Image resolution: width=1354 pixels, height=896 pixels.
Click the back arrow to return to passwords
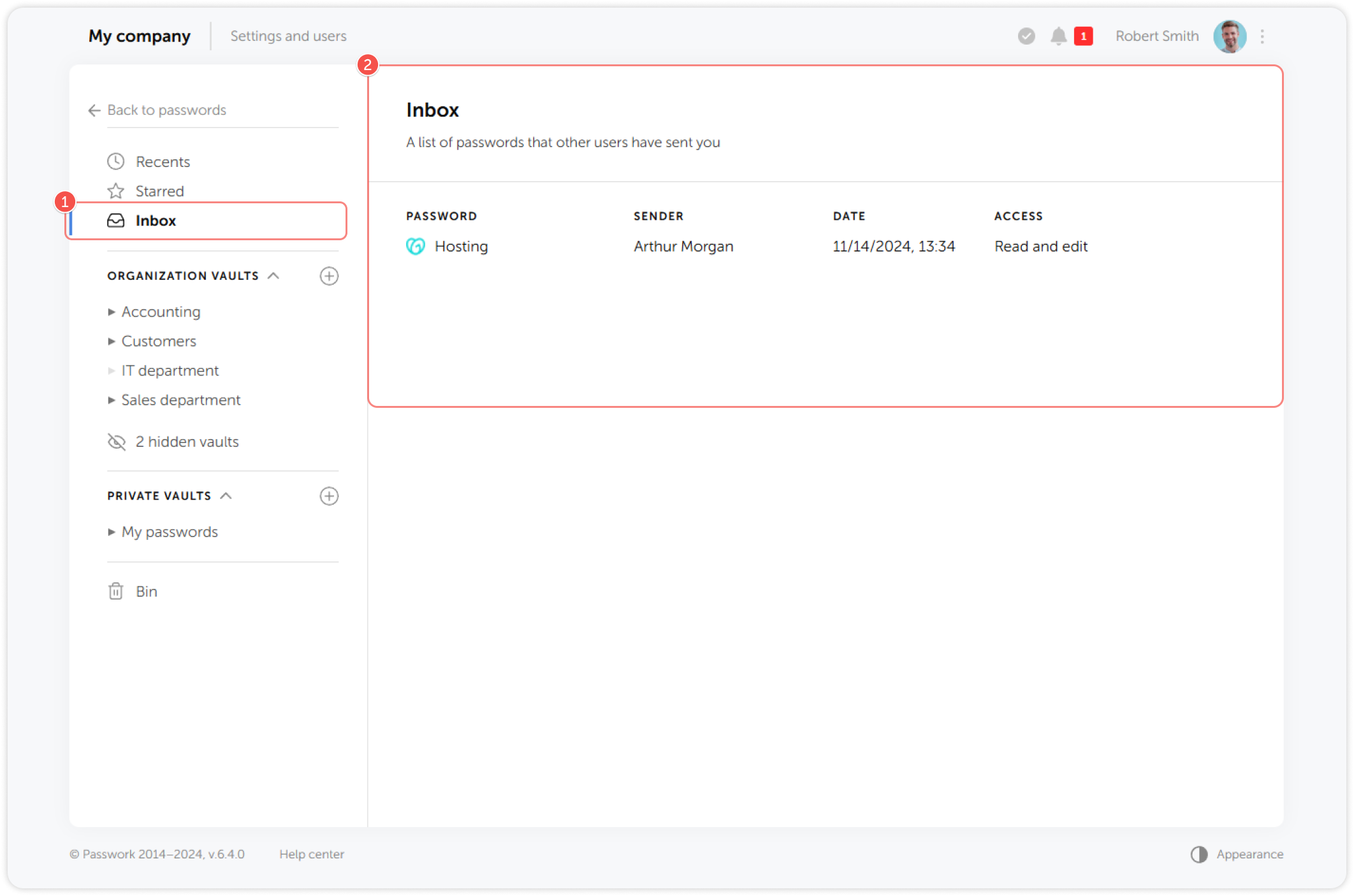pyautogui.click(x=93, y=110)
